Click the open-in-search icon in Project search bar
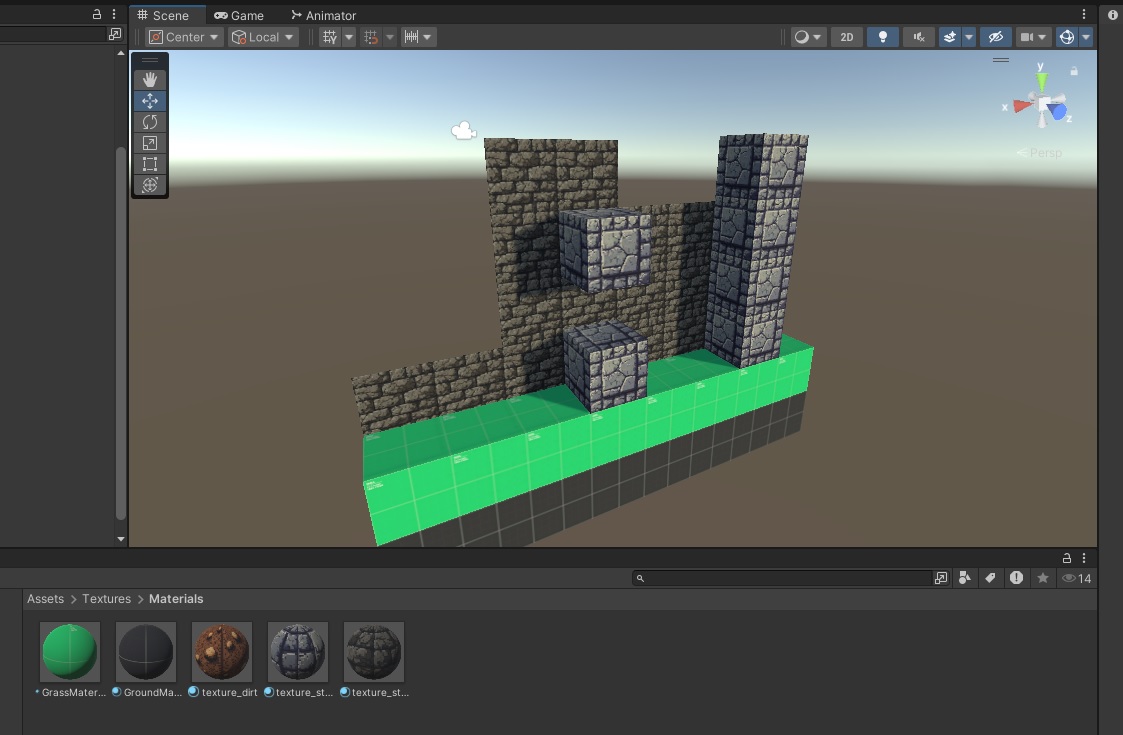1123x735 pixels. click(x=941, y=578)
